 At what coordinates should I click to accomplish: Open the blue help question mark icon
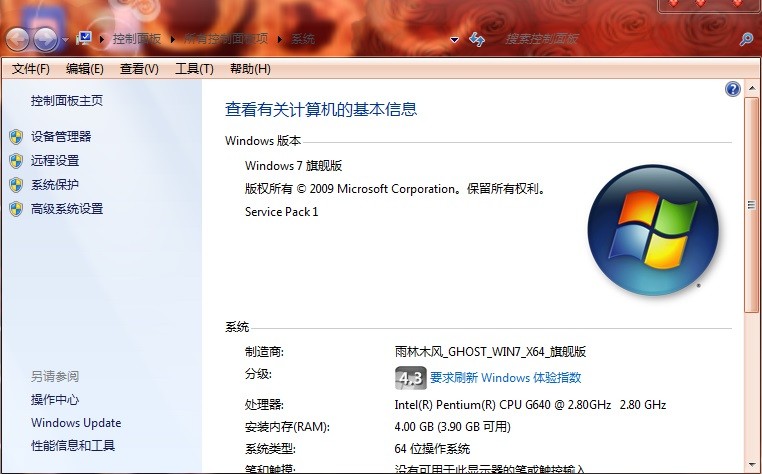point(732,89)
